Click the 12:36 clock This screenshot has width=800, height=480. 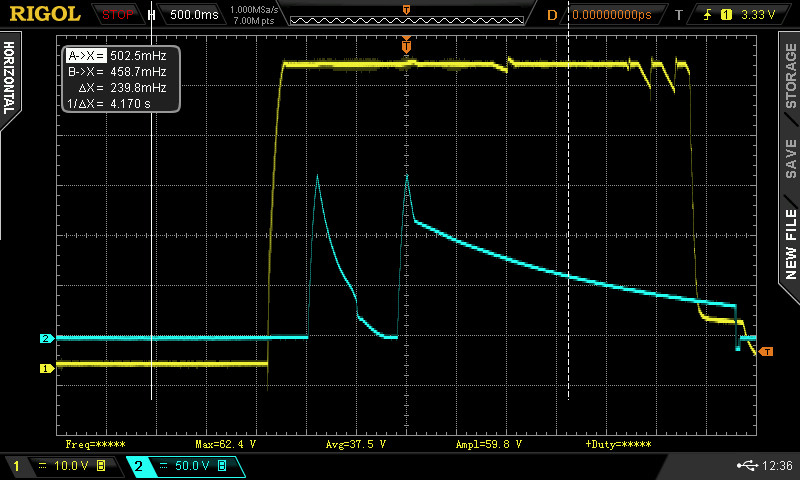coord(777,465)
